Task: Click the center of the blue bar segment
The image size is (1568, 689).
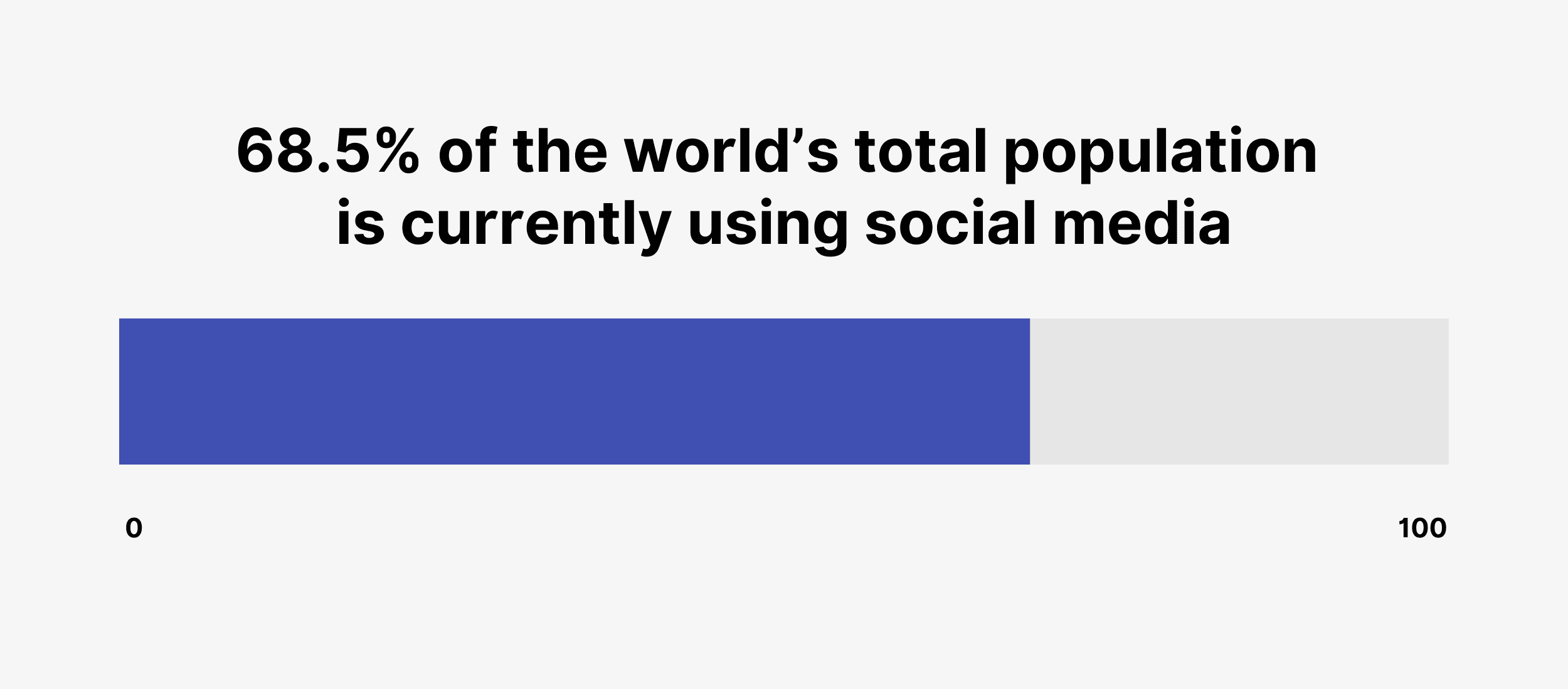Action: tap(575, 391)
